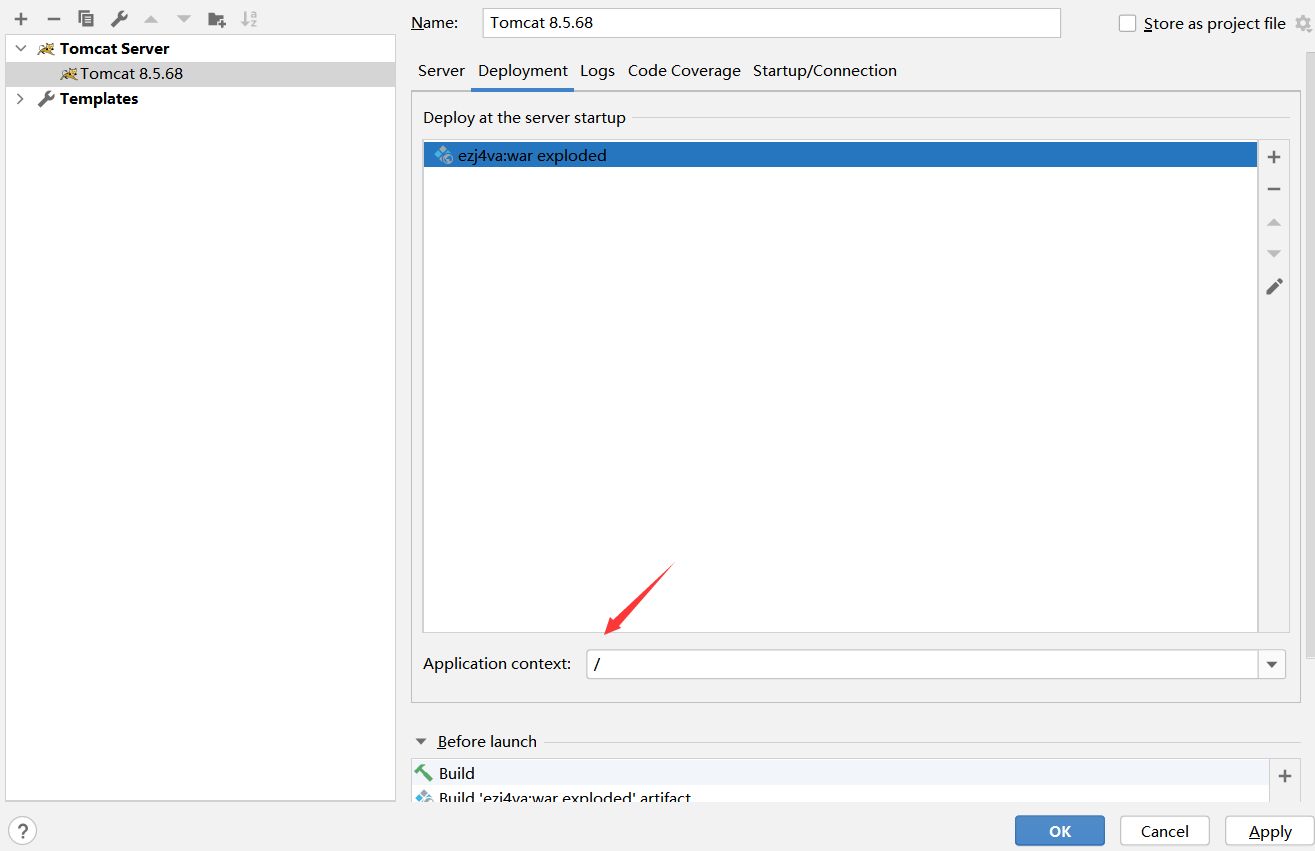Select ezj4va:war exploded deployment entry
Screen dimensions: 1315x851
(x=840, y=155)
